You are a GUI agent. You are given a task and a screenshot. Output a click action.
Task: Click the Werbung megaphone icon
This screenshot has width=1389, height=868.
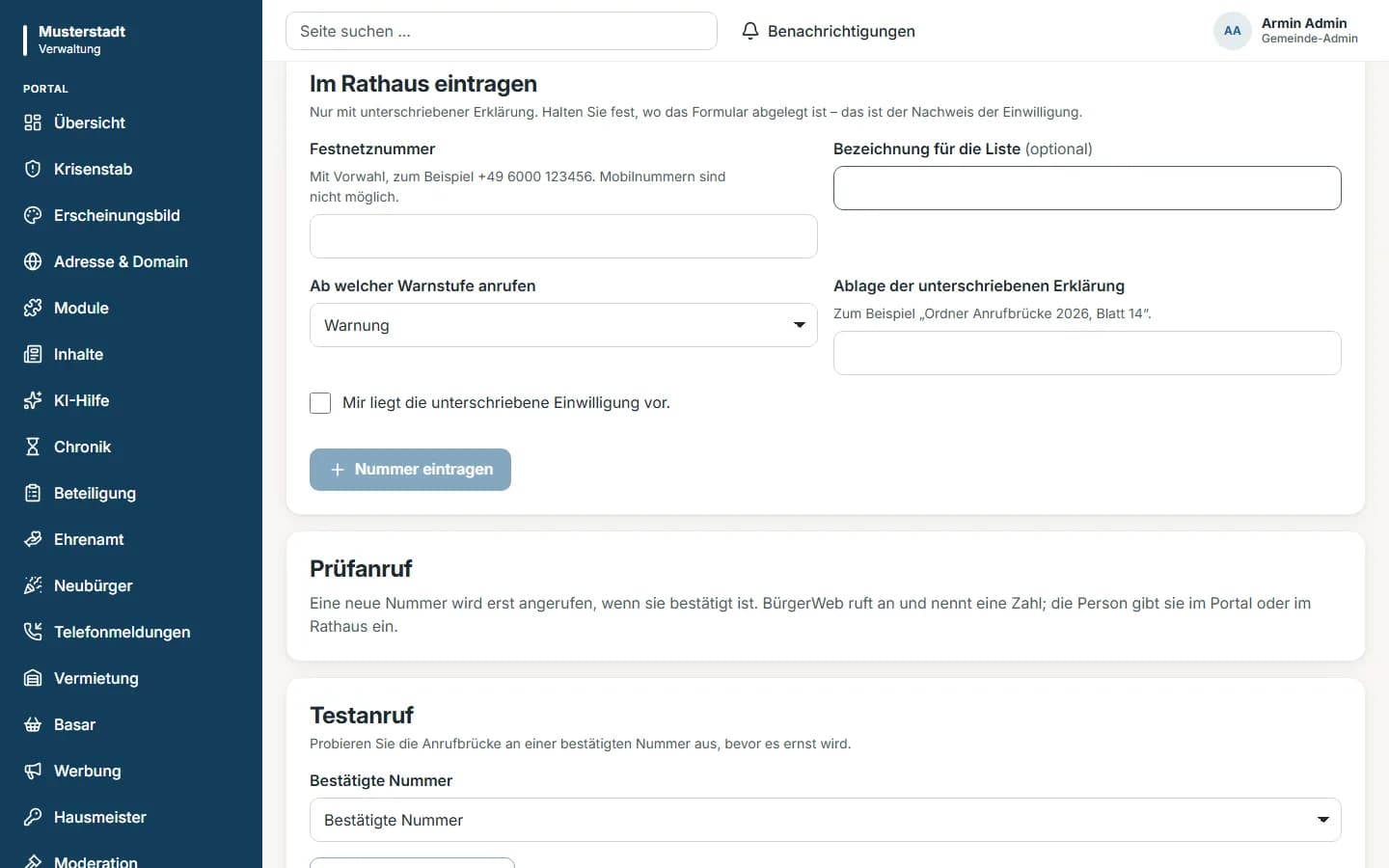[x=33, y=771]
